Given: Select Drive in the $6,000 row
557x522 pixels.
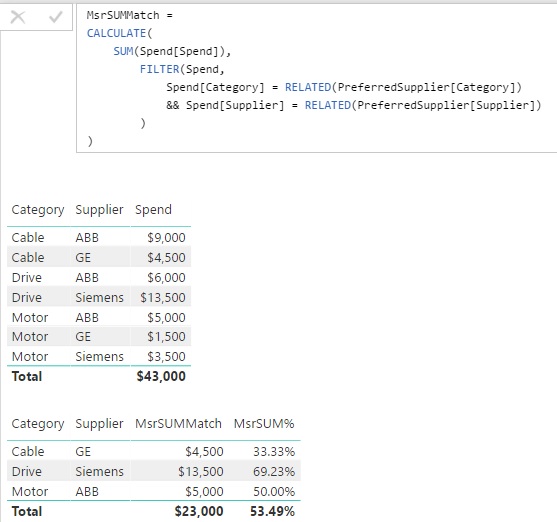Looking at the screenshot, I should [27, 278].
